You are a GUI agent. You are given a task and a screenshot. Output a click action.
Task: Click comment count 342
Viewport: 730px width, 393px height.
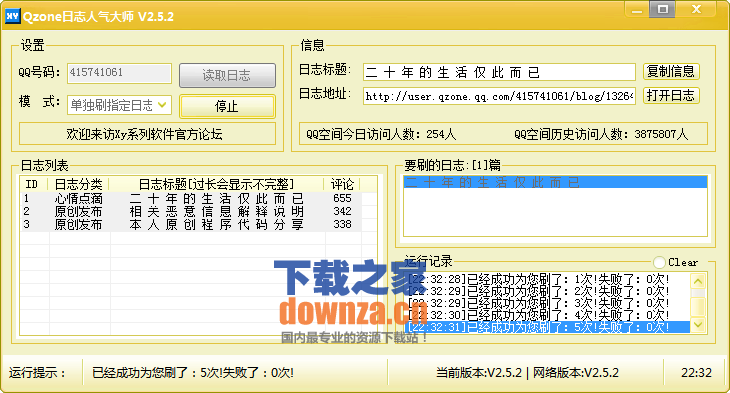(x=342, y=211)
